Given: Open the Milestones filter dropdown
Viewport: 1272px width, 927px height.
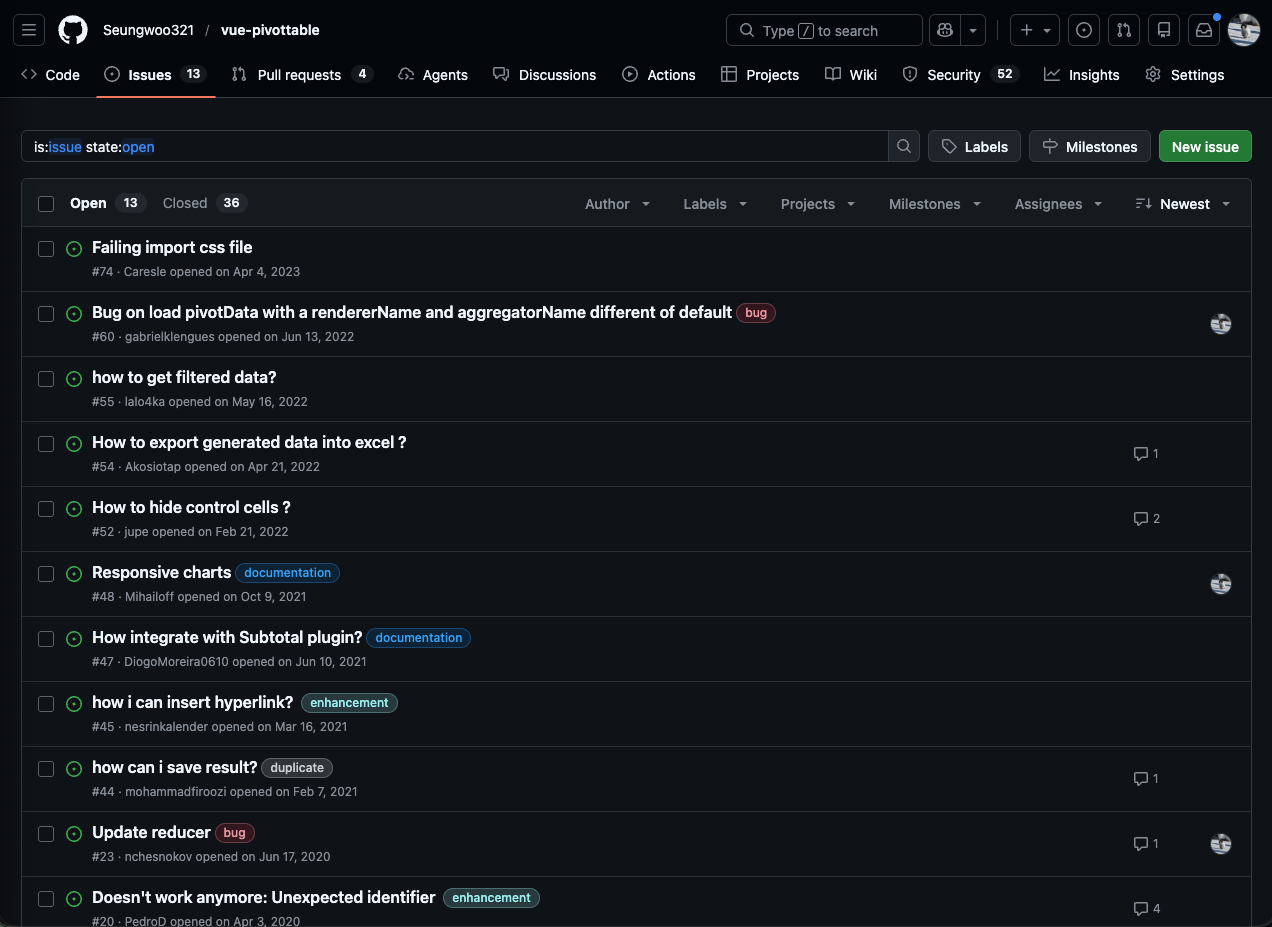Looking at the screenshot, I should pyautogui.click(x=933, y=203).
